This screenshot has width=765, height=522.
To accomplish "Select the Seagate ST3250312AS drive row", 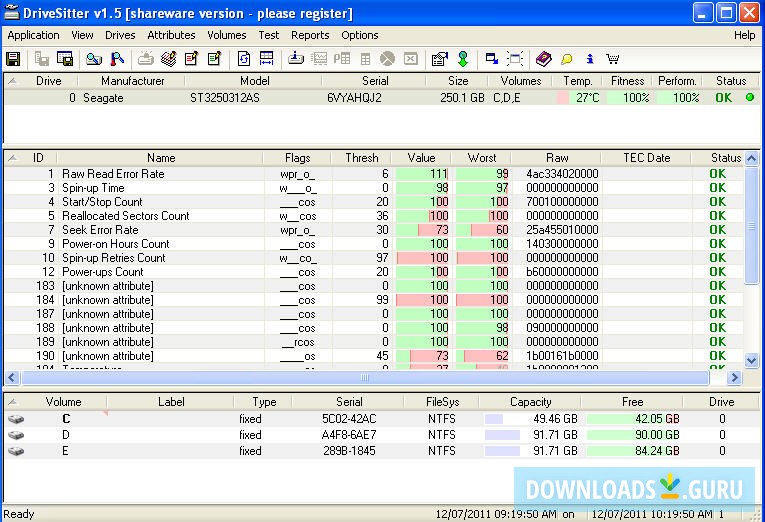I will point(381,98).
